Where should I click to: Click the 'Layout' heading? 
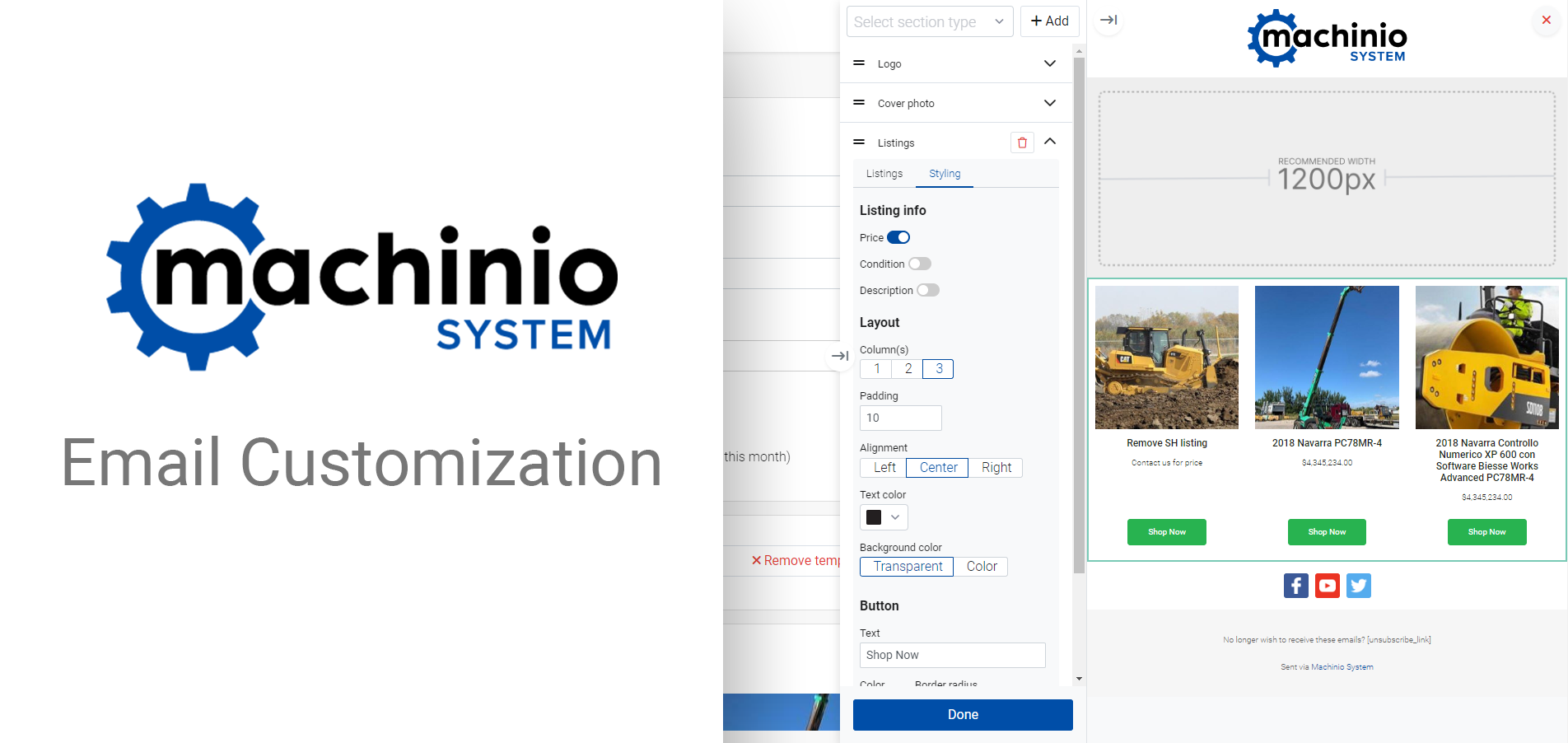click(880, 323)
